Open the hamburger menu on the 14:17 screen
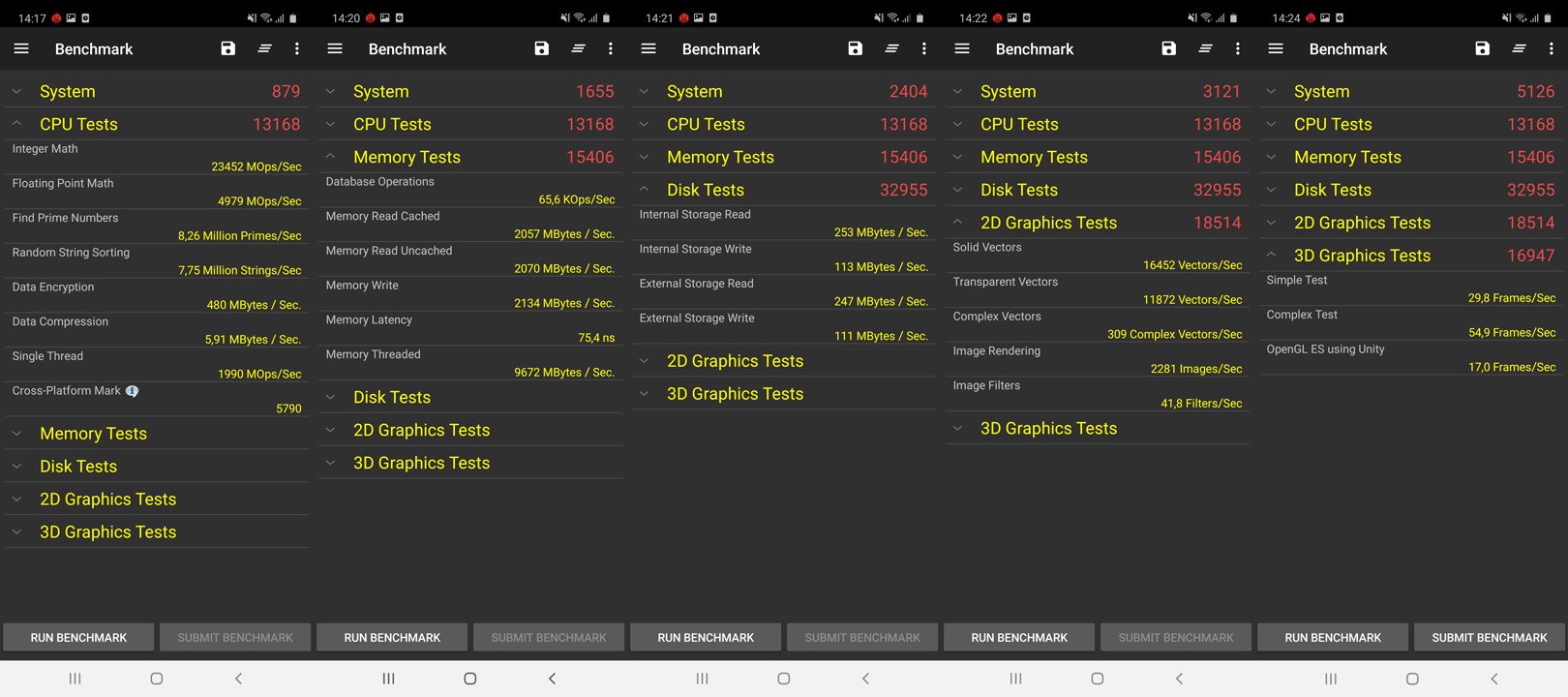The image size is (1568, 697). pos(21,48)
